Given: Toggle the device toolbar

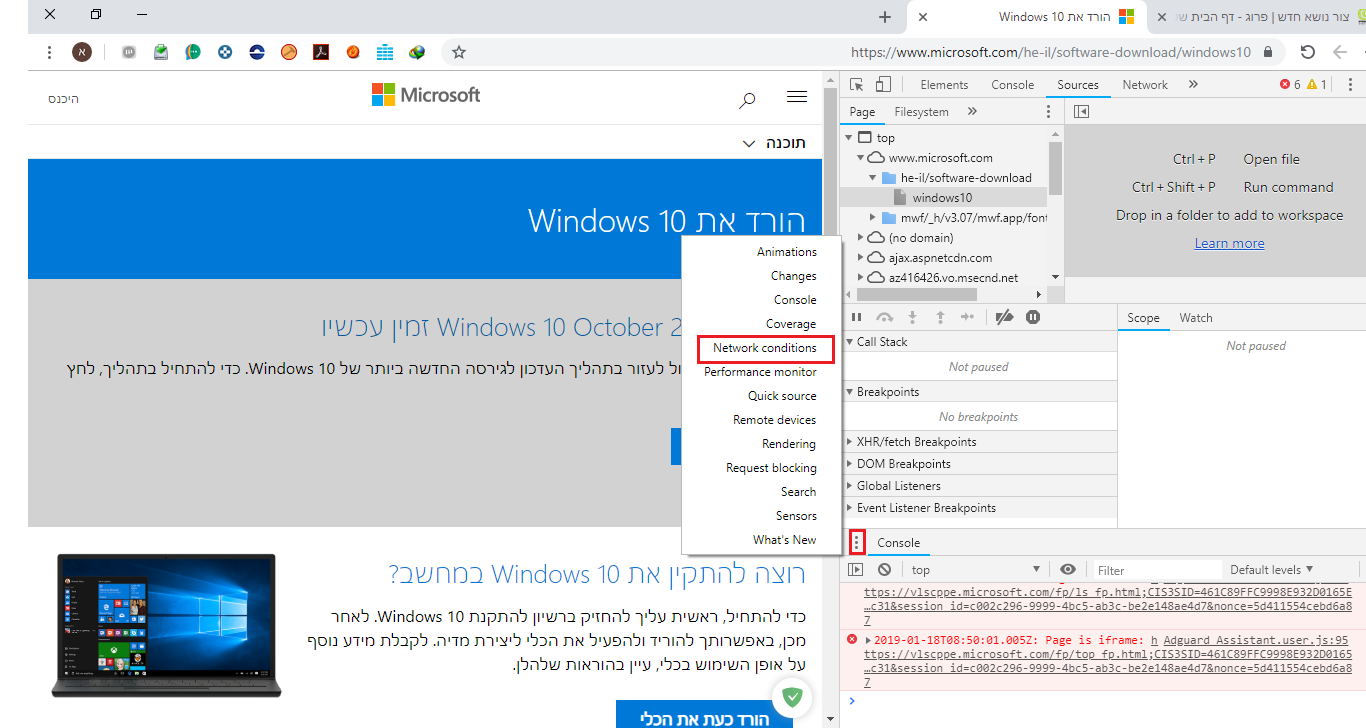Looking at the screenshot, I should [883, 85].
